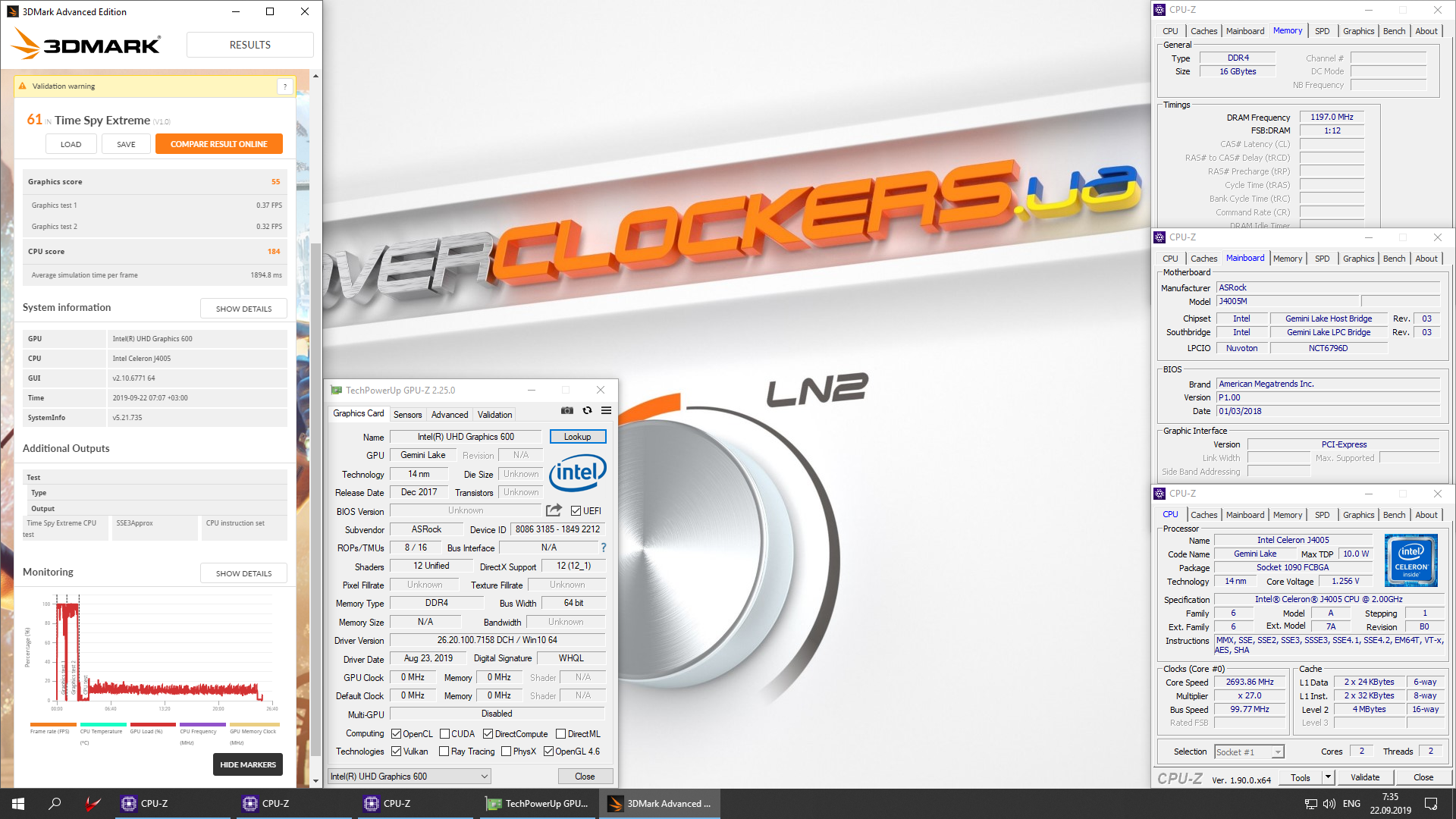The image size is (1456, 819).
Task: Click the 3DMark Save button
Action: click(126, 144)
